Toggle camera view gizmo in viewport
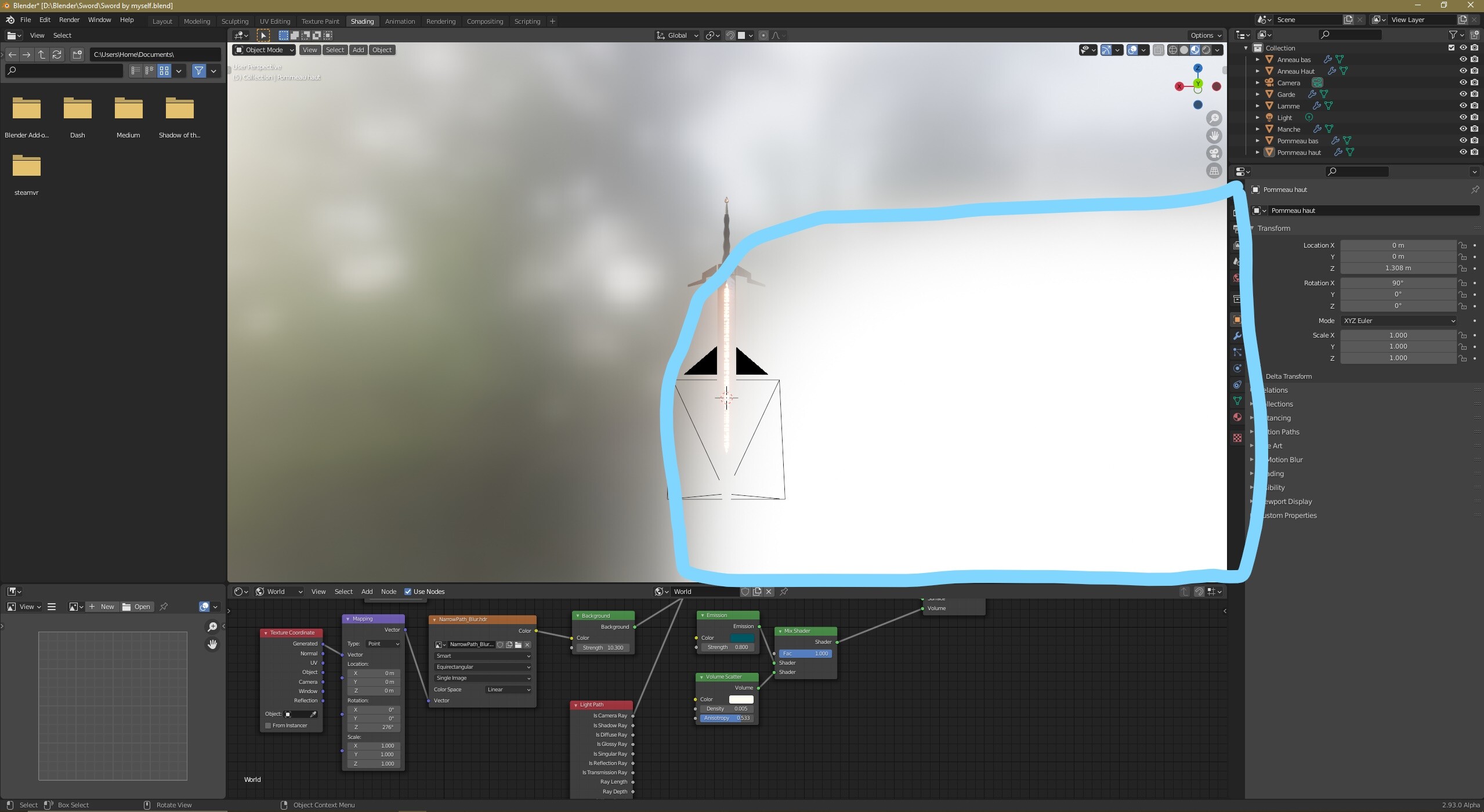 [1214, 153]
